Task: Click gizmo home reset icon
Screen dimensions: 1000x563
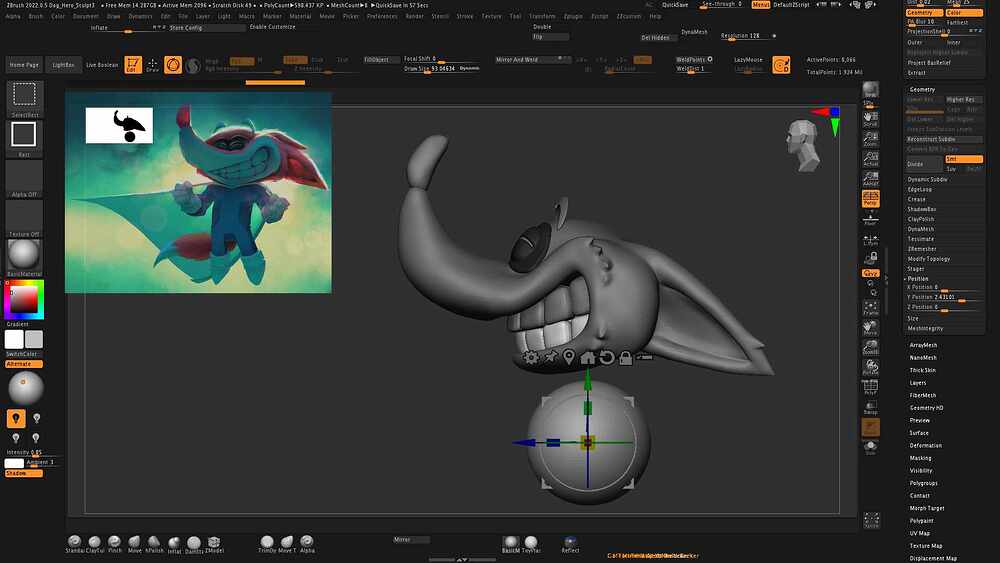Action: [587, 358]
